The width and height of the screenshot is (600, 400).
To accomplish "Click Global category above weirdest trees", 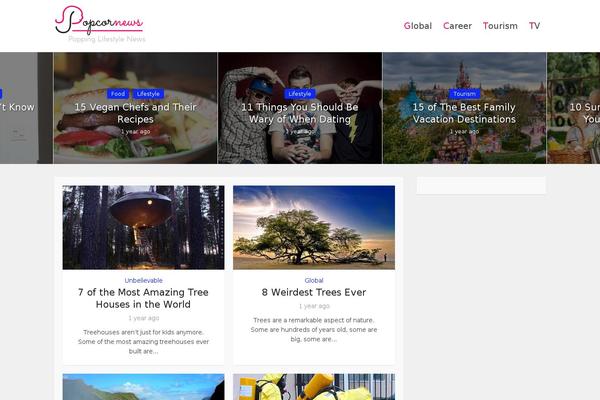I will 314,281.
